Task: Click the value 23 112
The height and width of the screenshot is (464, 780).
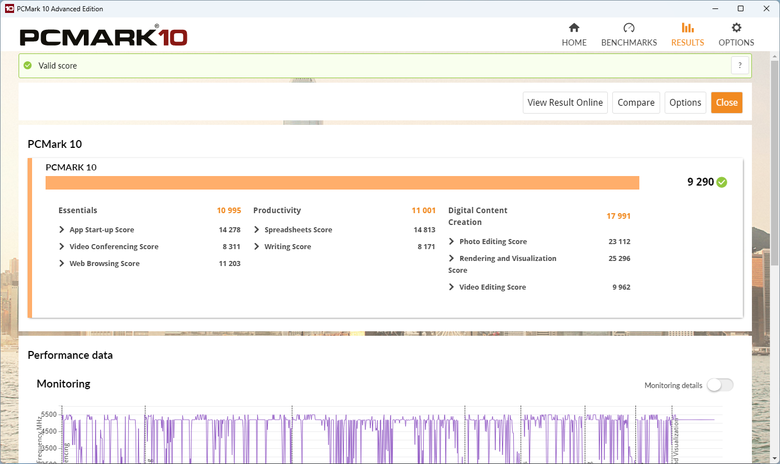Action: pyautogui.click(x=619, y=242)
